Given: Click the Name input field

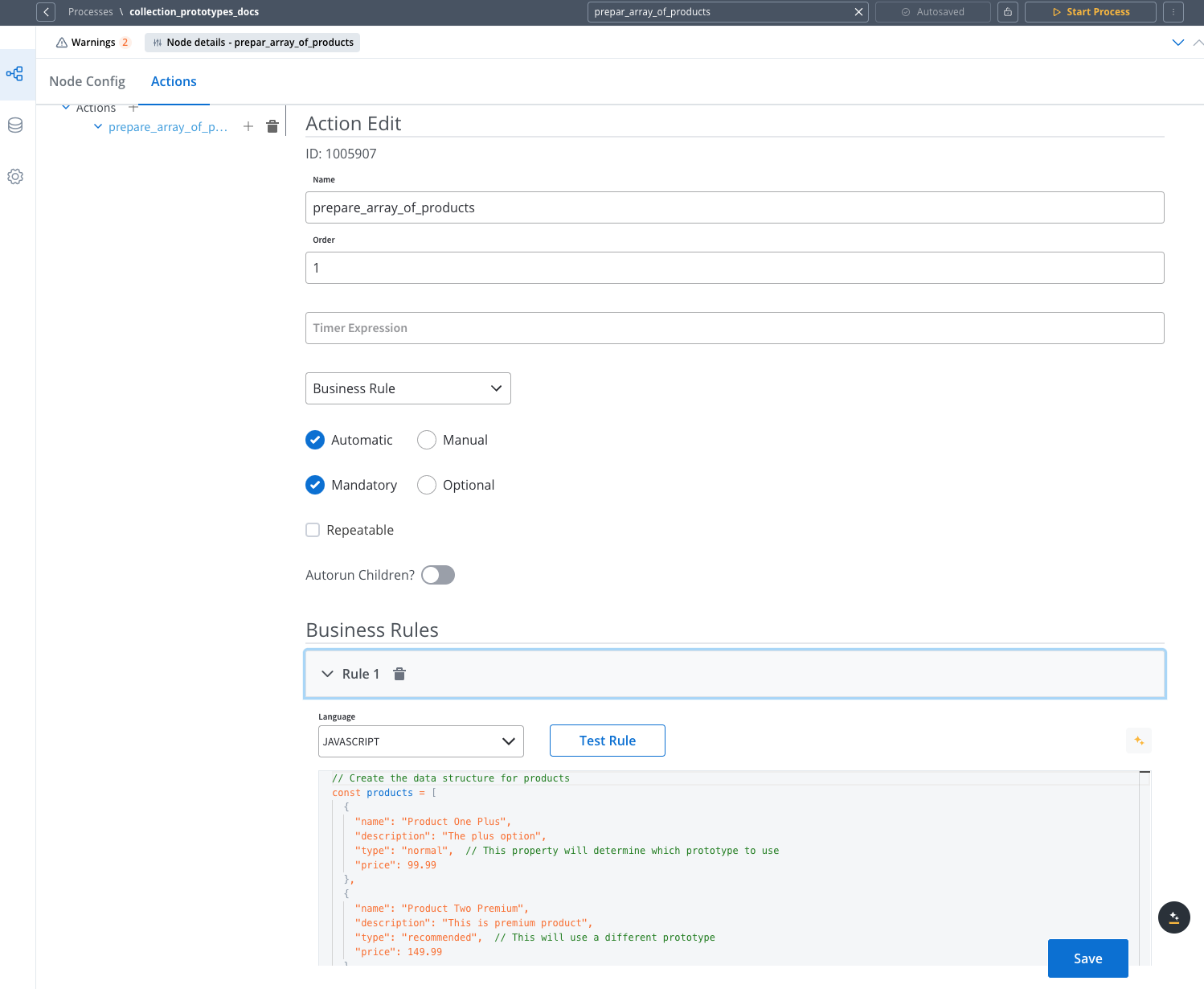Looking at the screenshot, I should point(735,207).
